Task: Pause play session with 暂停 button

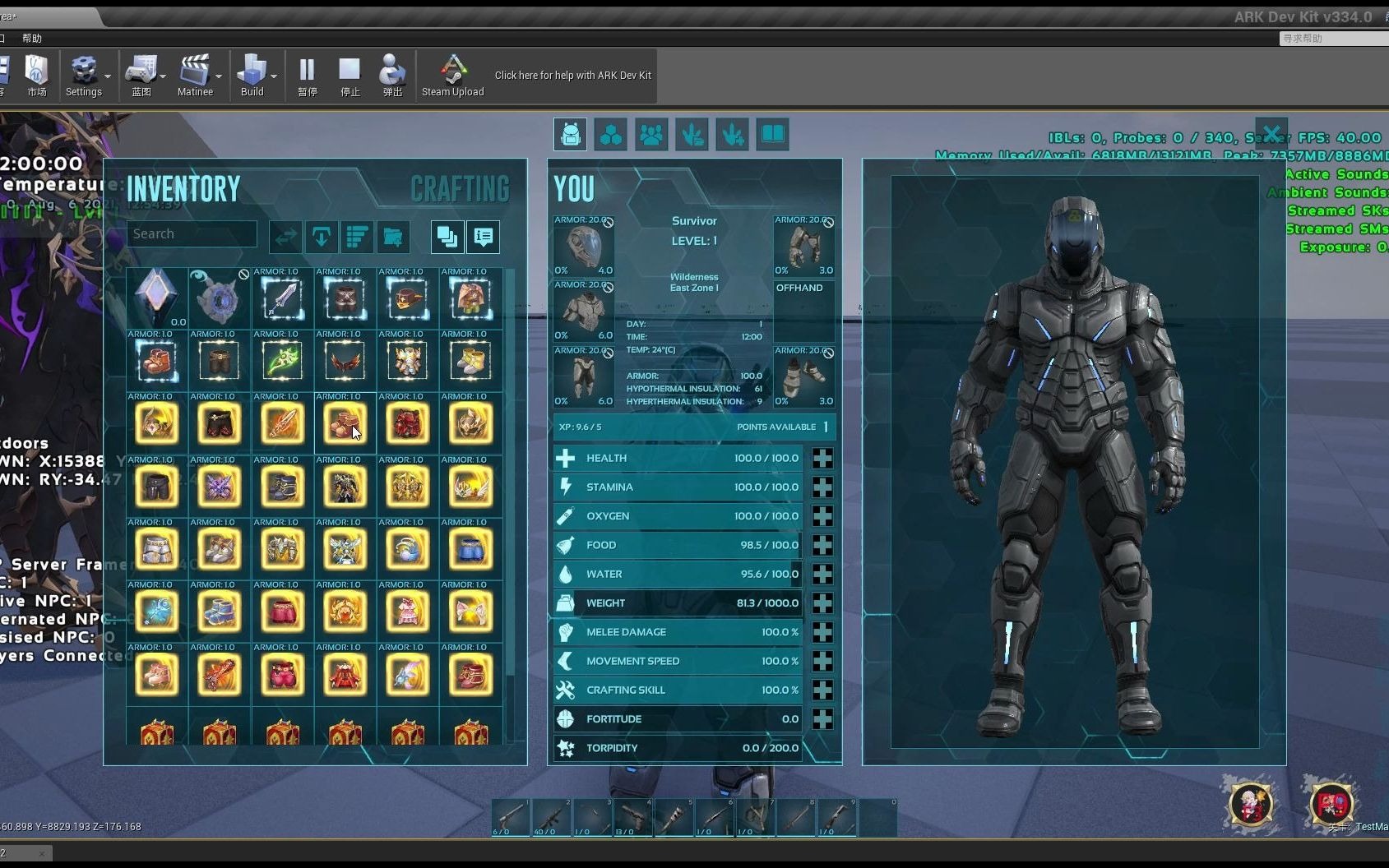Action: 307,76
